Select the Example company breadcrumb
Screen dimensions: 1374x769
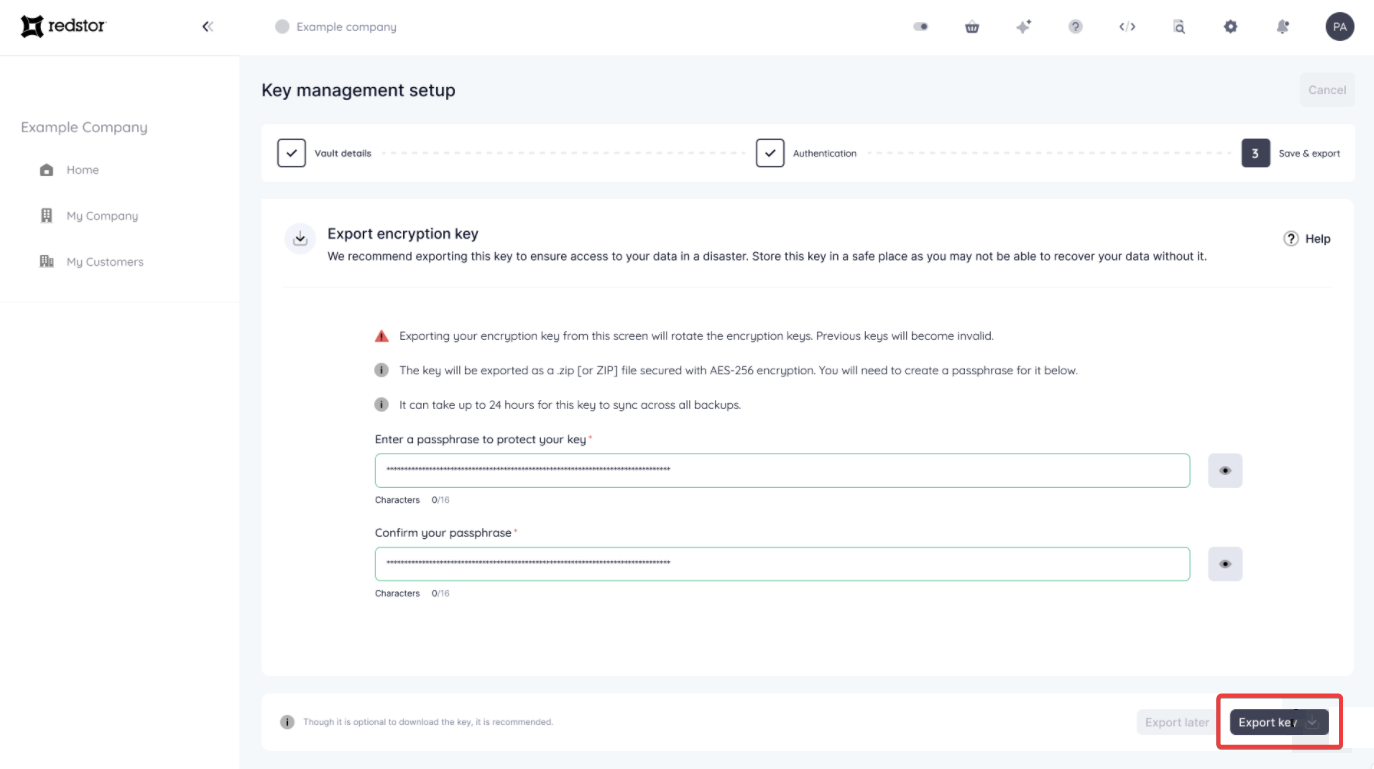336,27
